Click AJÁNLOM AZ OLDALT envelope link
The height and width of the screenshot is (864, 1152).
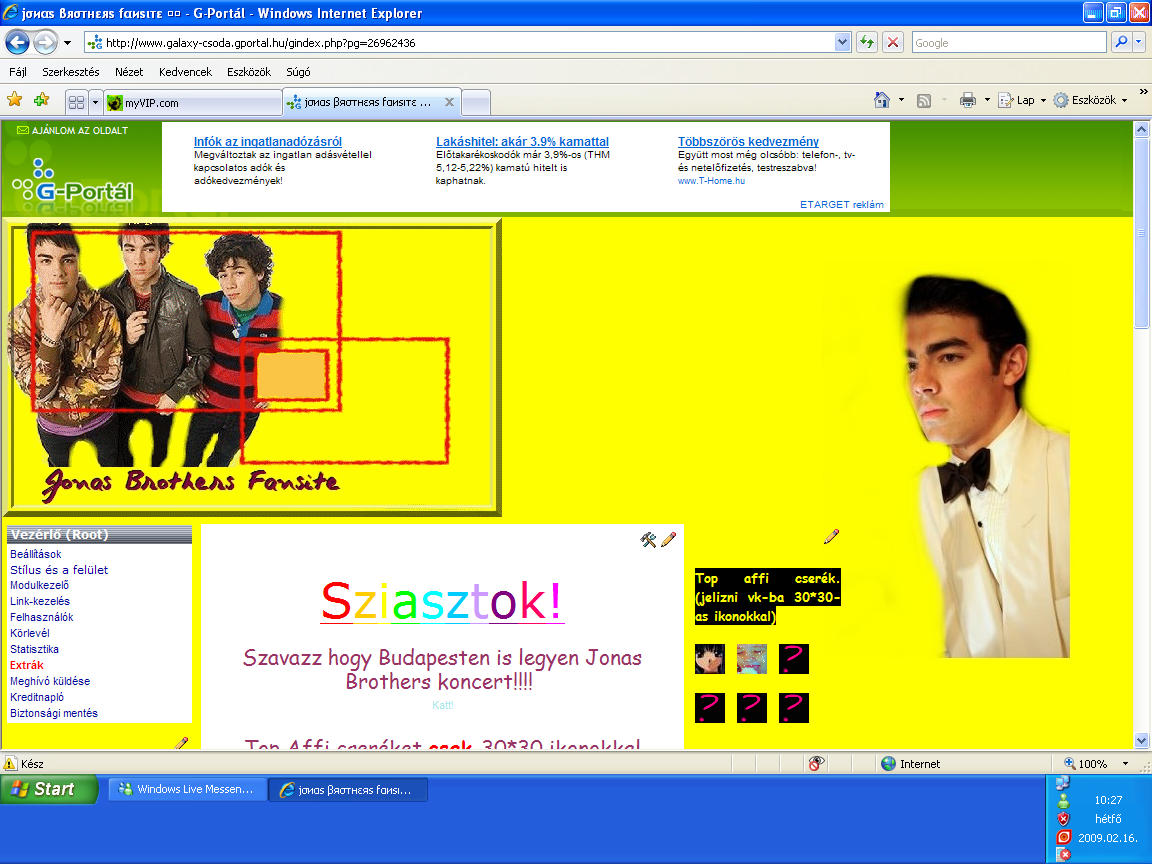point(72,130)
